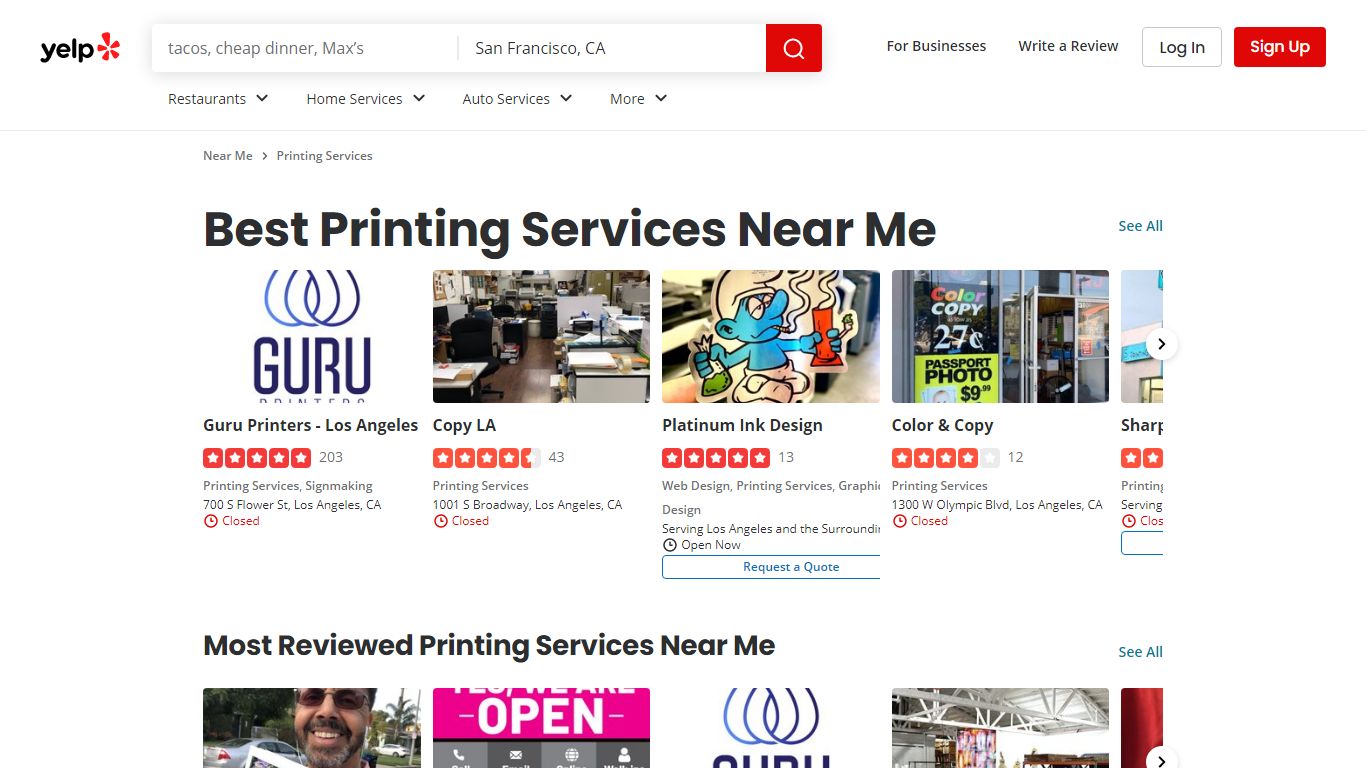The width and height of the screenshot is (1366, 768).
Task: Click the Platinum Ink Design sticker photo
Action: click(x=771, y=336)
